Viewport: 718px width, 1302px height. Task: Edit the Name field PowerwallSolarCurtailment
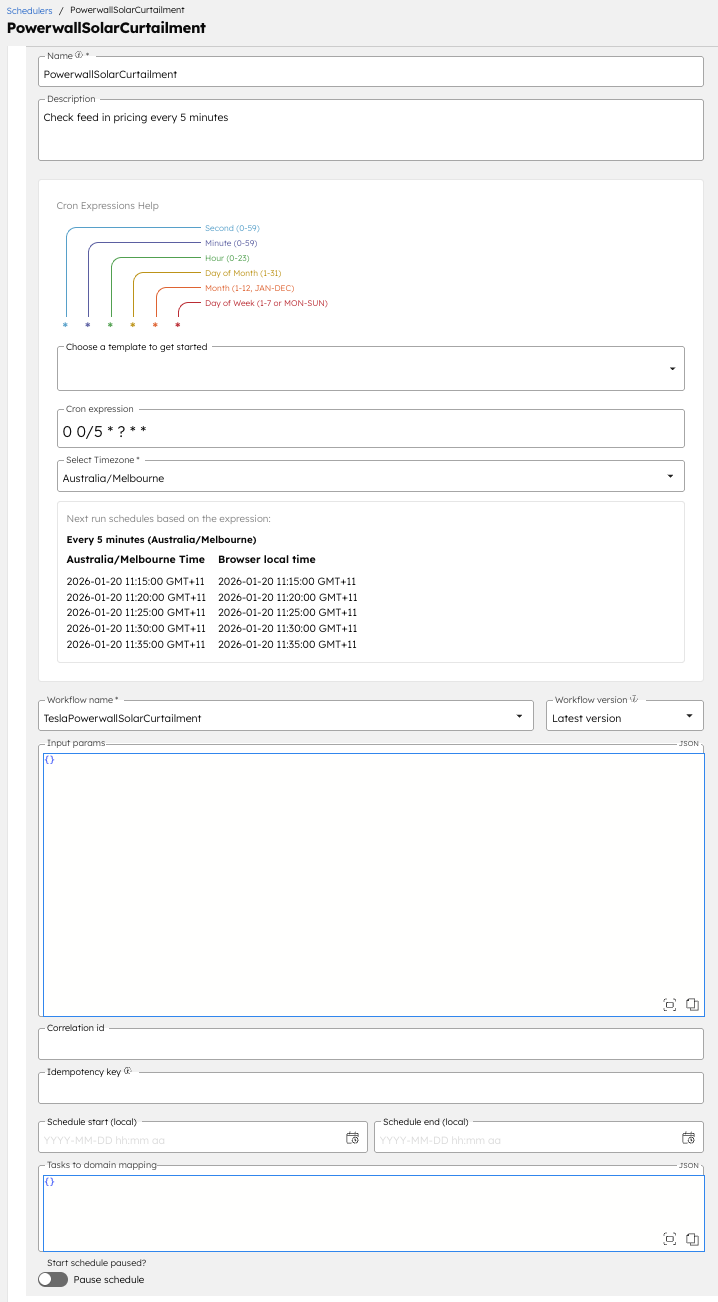click(x=371, y=73)
